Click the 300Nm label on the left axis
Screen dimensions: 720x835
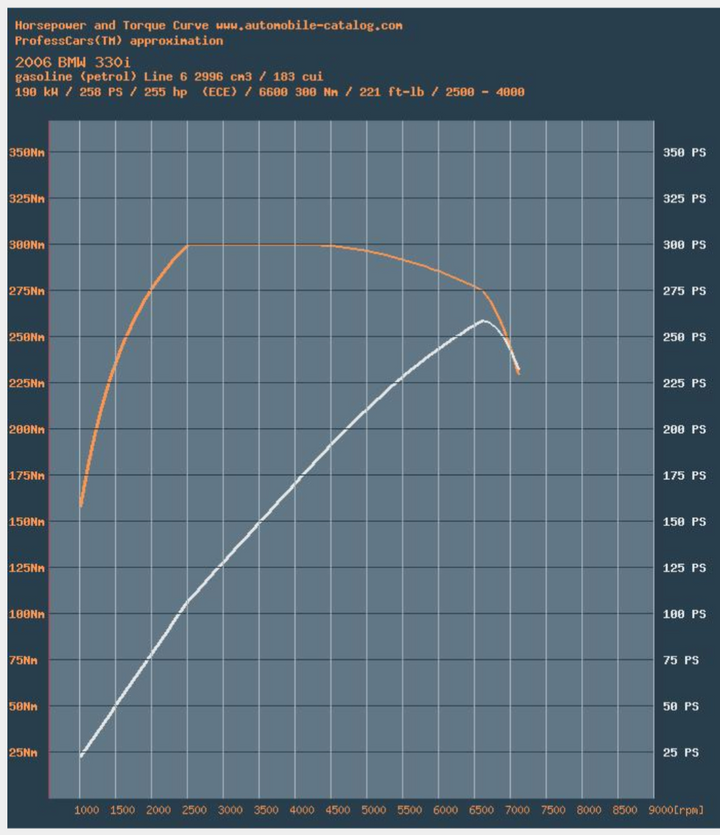[x=28, y=245]
